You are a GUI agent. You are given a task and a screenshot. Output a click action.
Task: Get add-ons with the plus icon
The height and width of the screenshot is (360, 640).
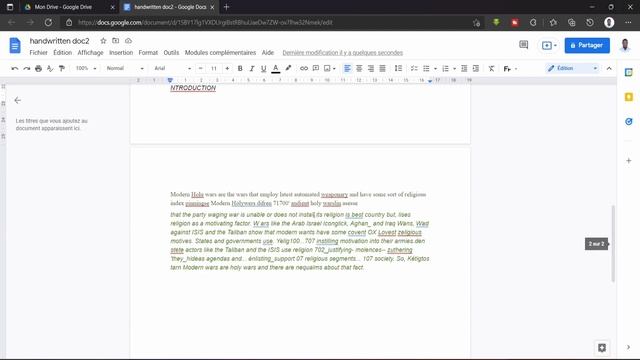pyautogui.click(x=629, y=161)
